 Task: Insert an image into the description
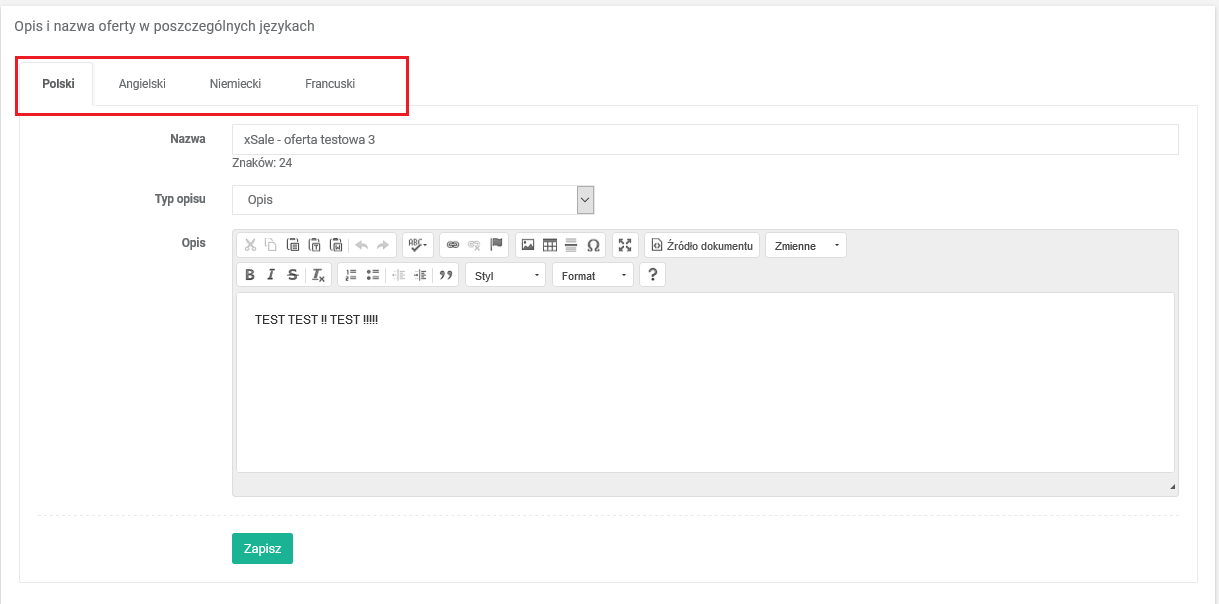tap(528, 245)
